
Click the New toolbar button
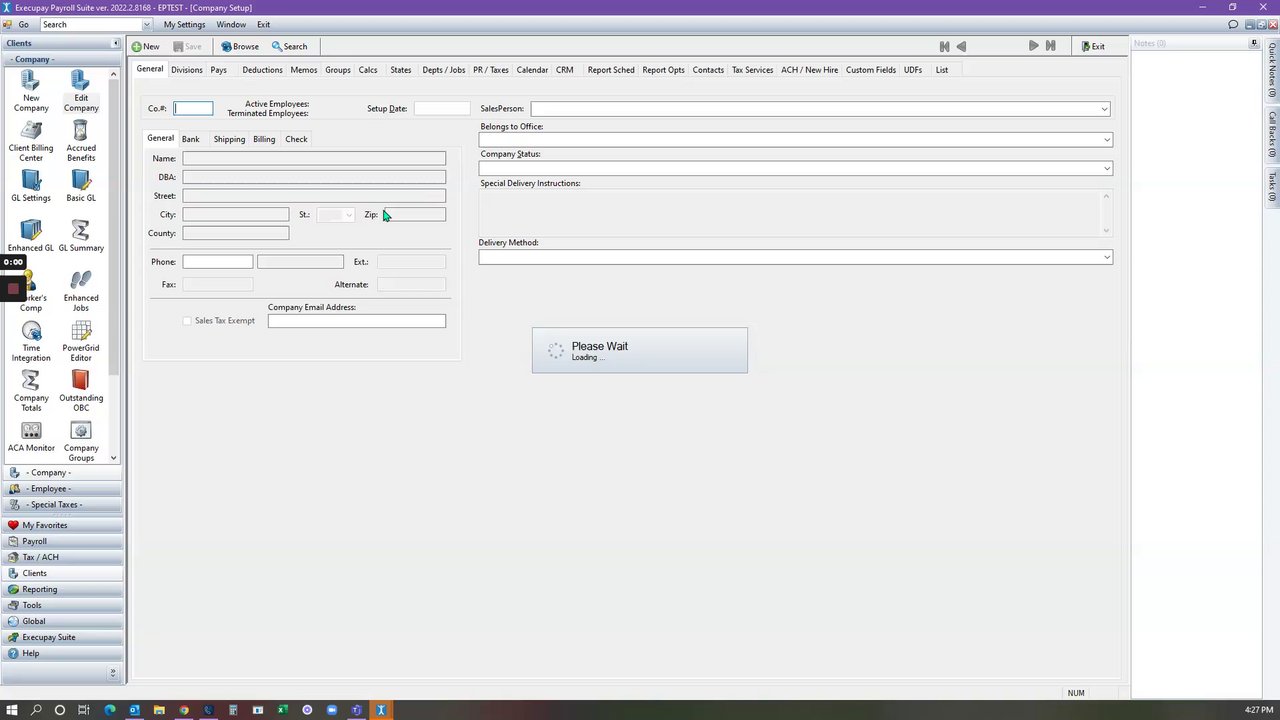145,47
